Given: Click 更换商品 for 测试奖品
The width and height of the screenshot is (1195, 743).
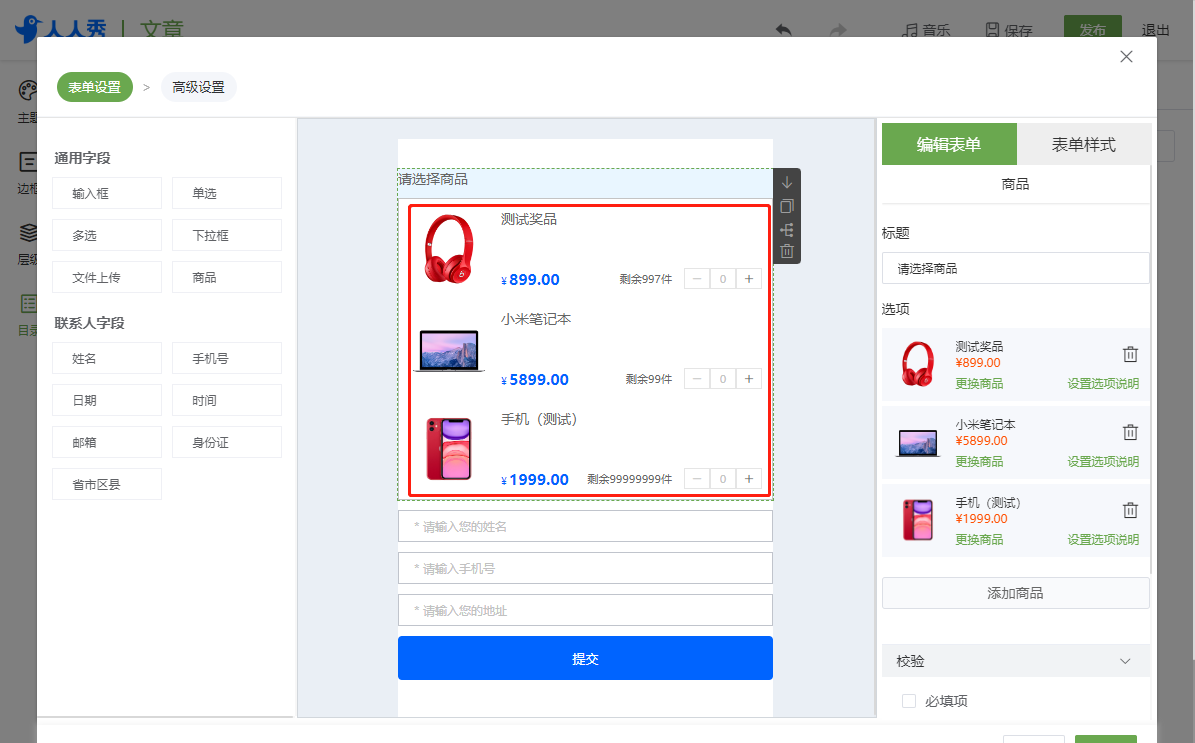Looking at the screenshot, I should [979, 383].
